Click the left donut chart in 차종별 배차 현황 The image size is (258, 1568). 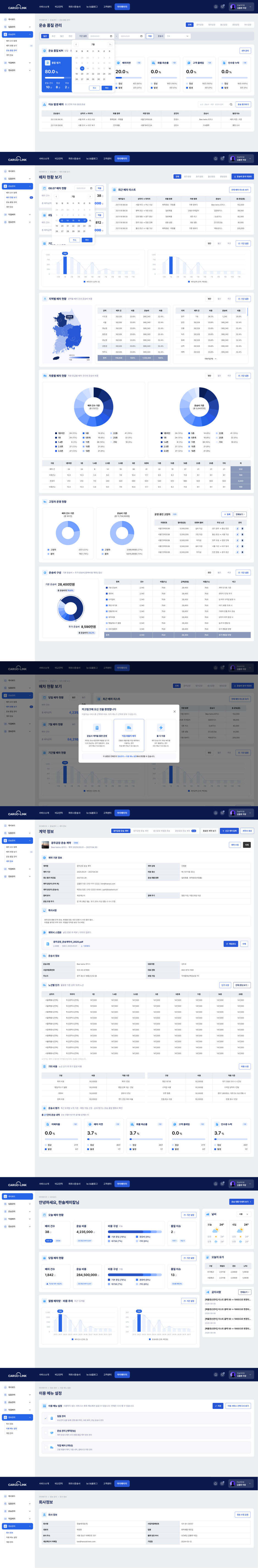pos(93,407)
